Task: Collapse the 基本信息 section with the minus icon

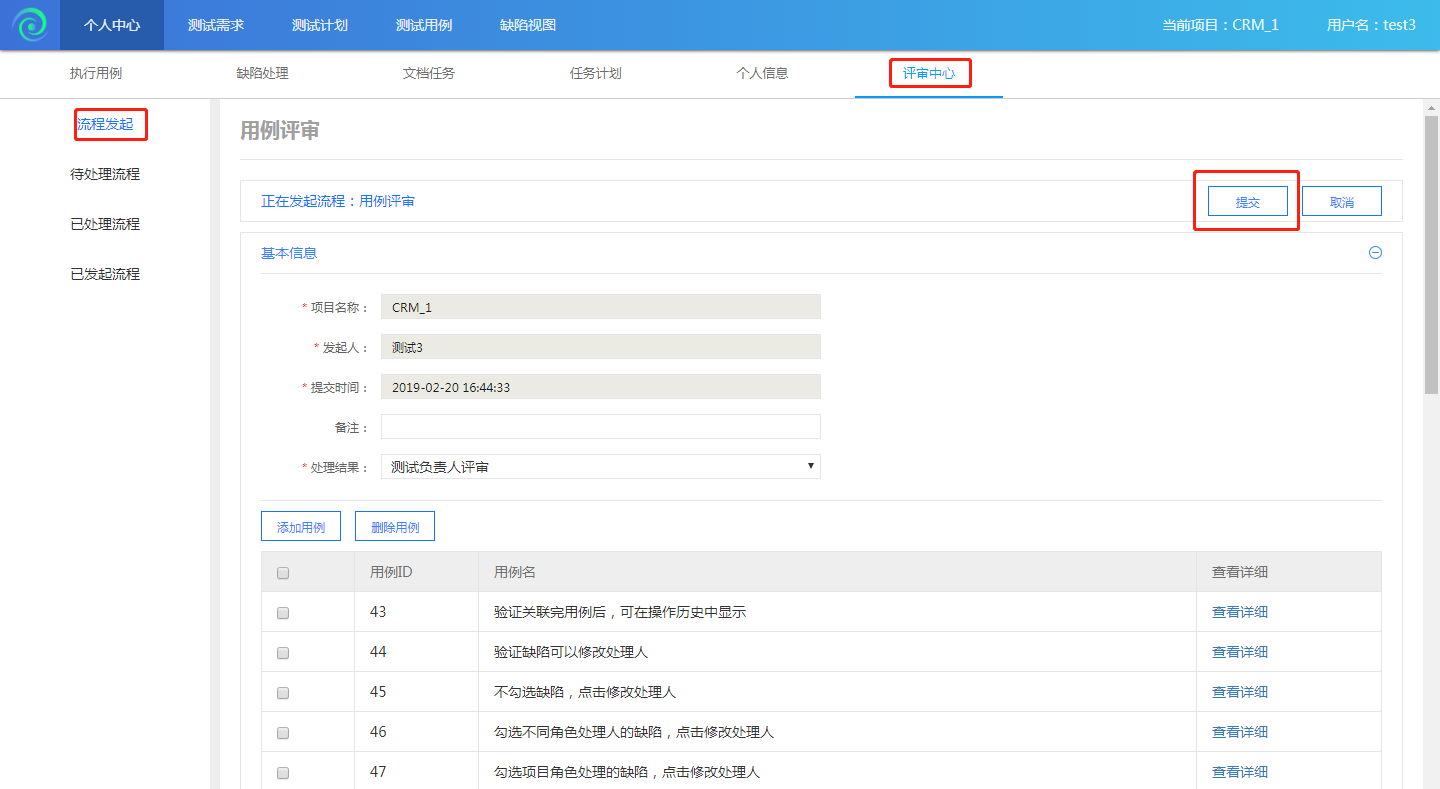Action: (x=1375, y=253)
